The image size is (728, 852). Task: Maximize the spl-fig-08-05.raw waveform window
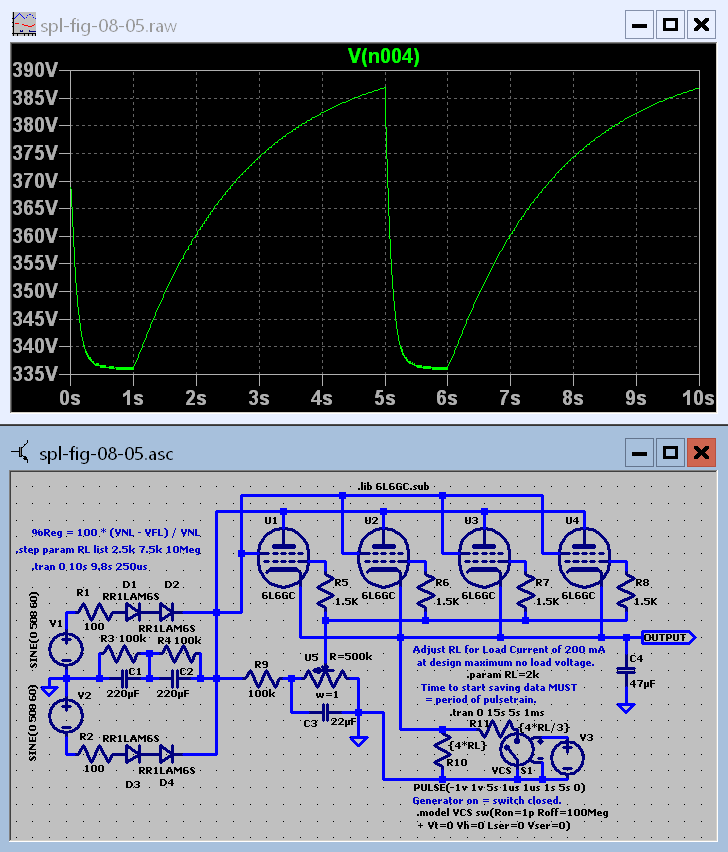[x=670, y=24]
